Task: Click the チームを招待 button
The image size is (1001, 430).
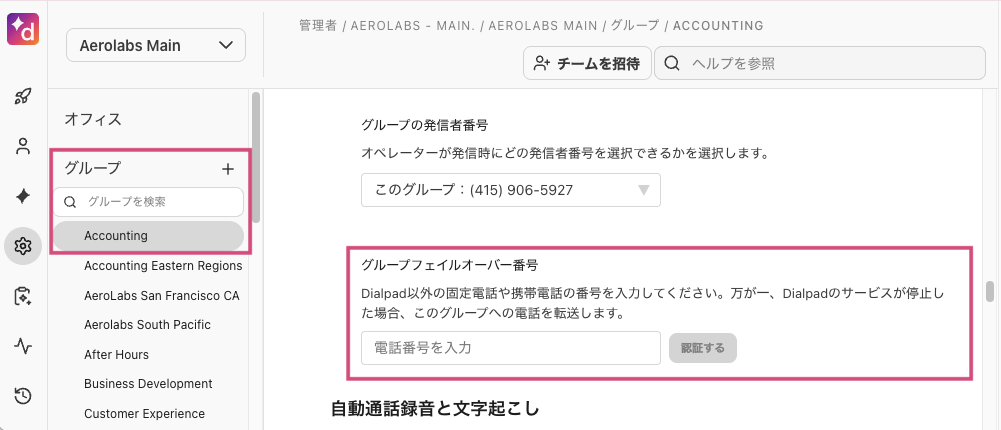Action: [x=588, y=63]
